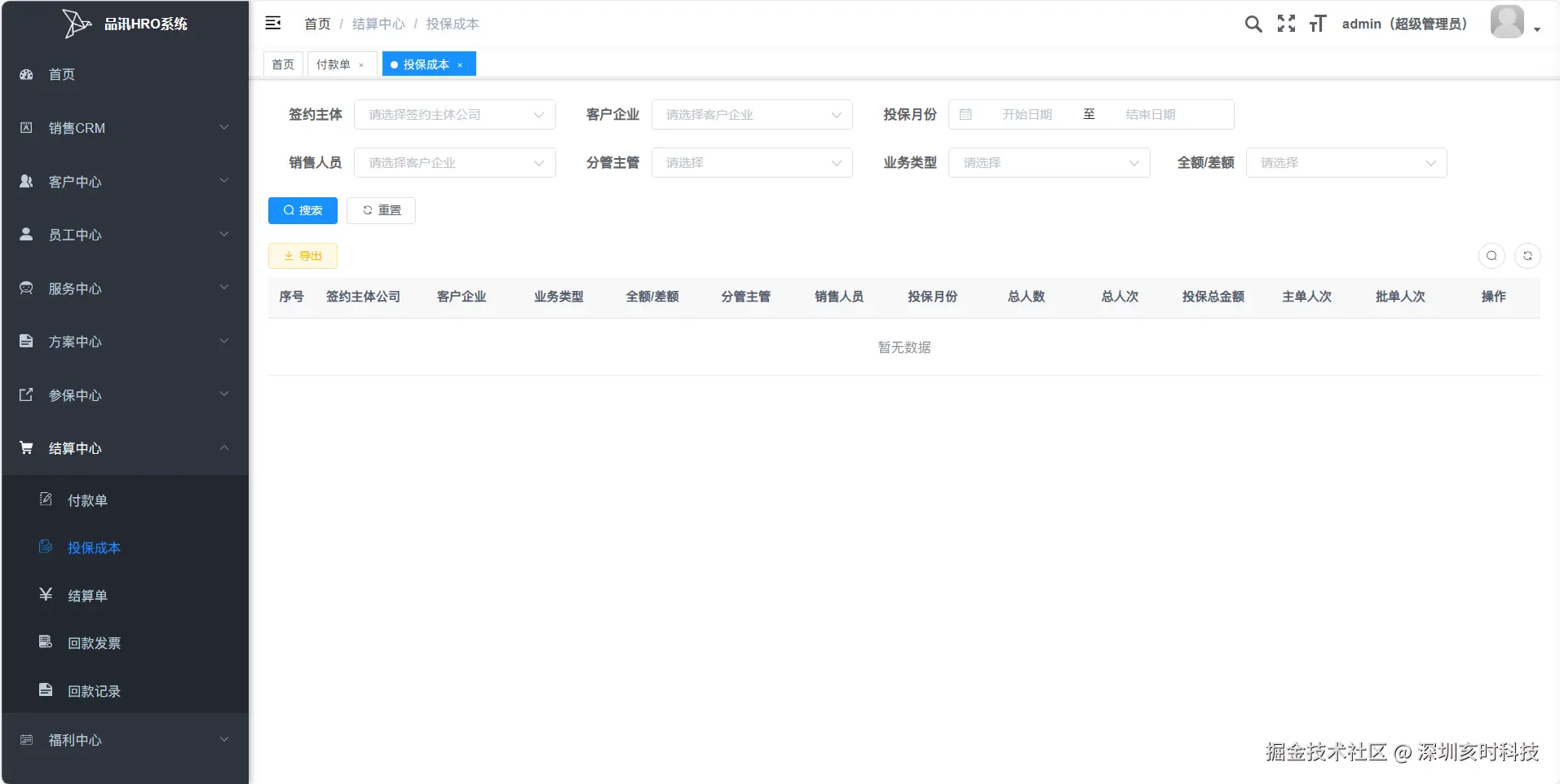Image resolution: width=1560 pixels, height=784 pixels.
Task: Open the header search magnifier icon
Action: 1253,24
